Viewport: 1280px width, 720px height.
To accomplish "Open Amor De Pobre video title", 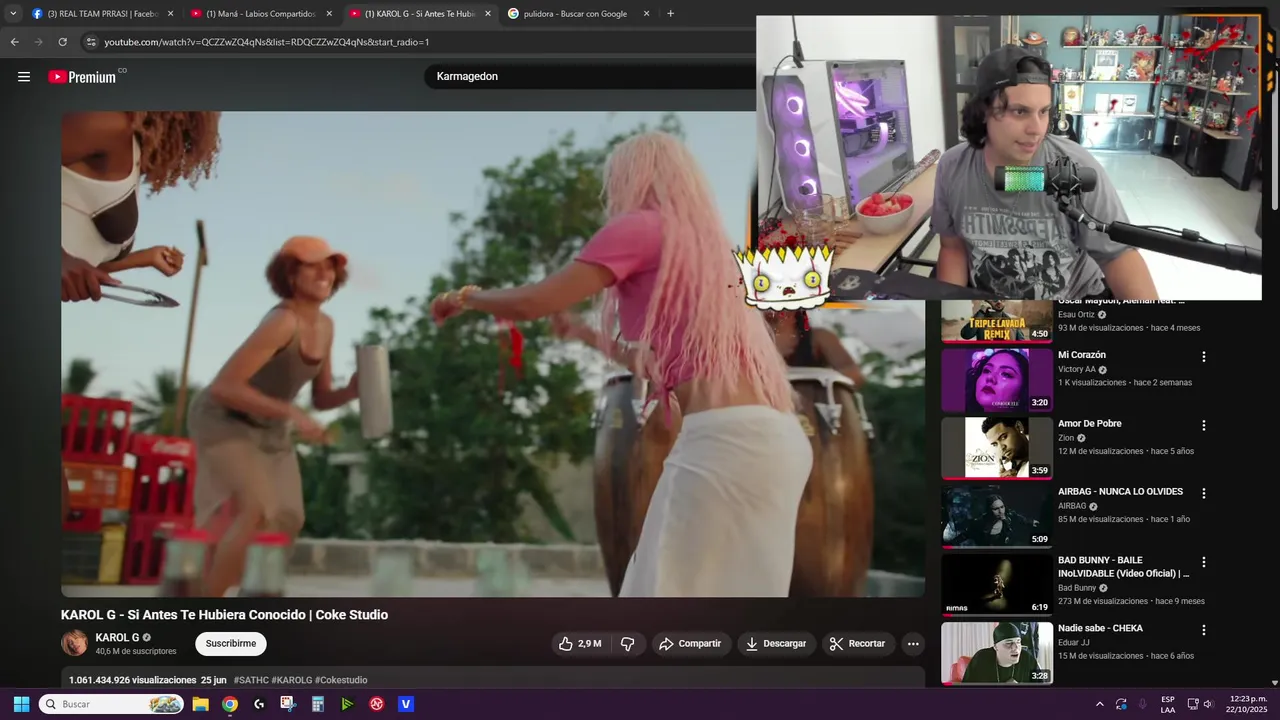I will click(1090, 424).
